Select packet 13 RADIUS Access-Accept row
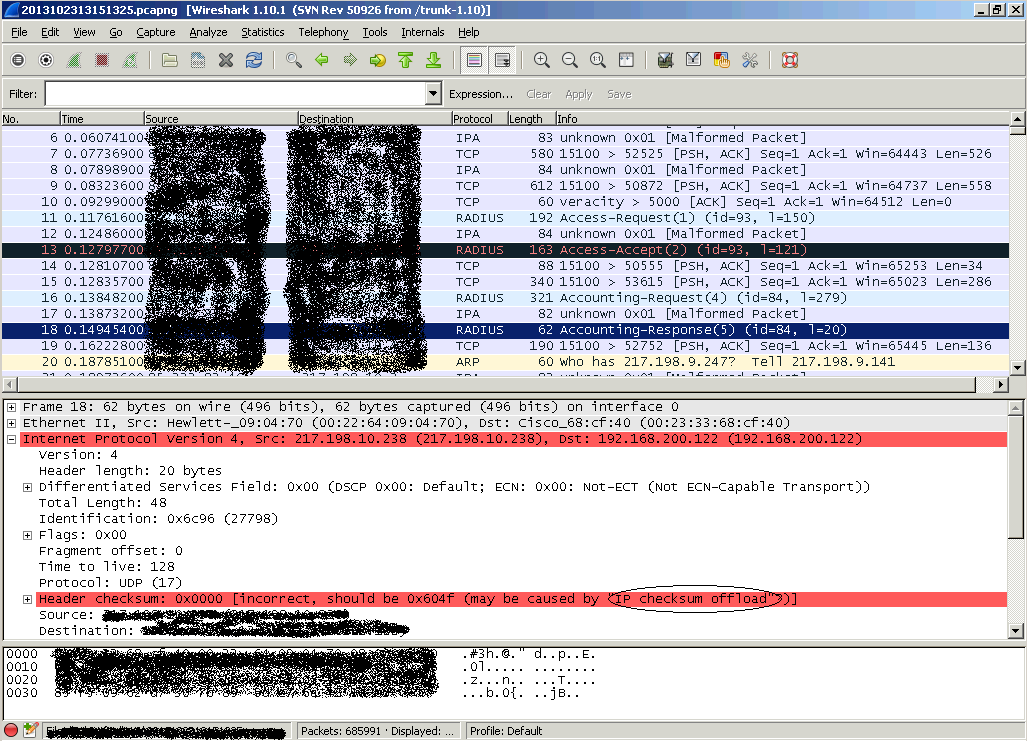 click(x=505, y=250)
